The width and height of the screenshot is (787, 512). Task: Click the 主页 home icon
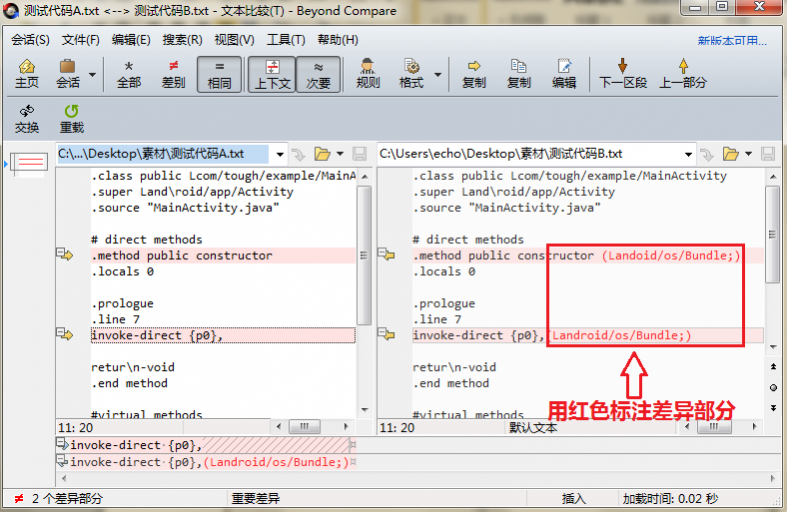coord(27,73)
